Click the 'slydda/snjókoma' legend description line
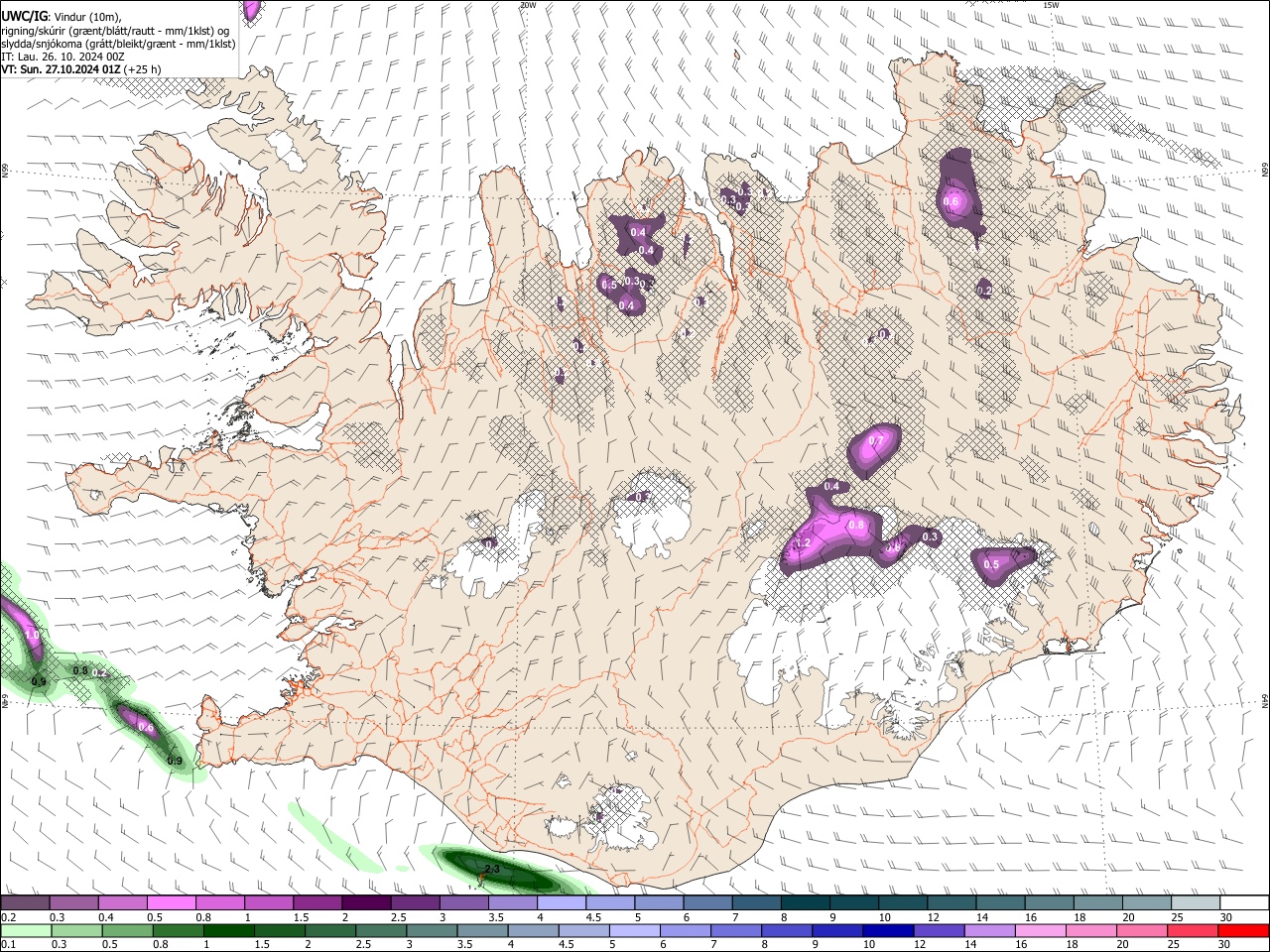The width and height of the screenshot is (1270, 952). coord(118,44)
